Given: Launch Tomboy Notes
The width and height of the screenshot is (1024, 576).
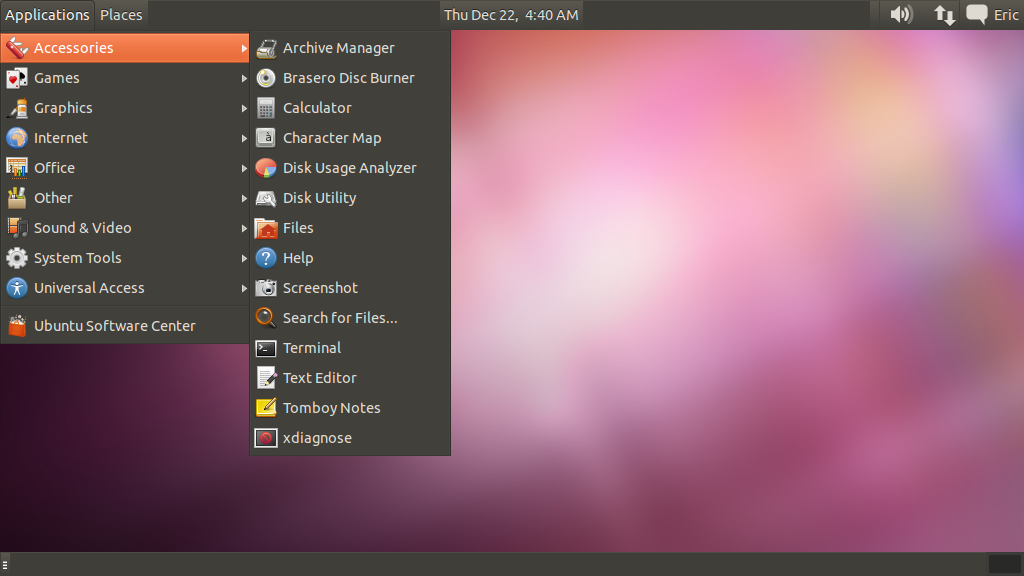Looking at the screenshot, I should pos(331,407).
